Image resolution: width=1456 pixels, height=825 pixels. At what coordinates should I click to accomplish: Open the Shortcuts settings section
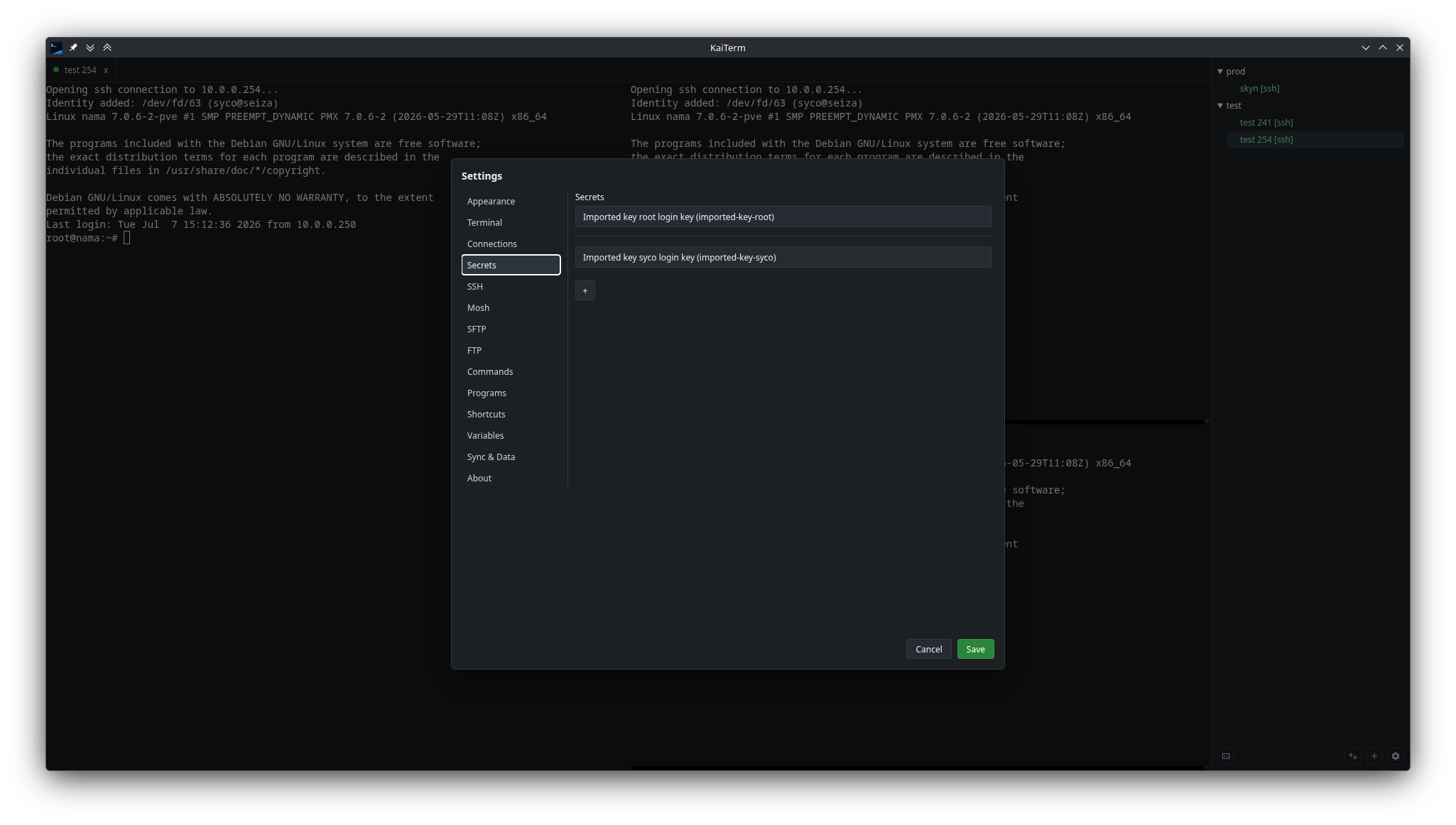point(511,415)
